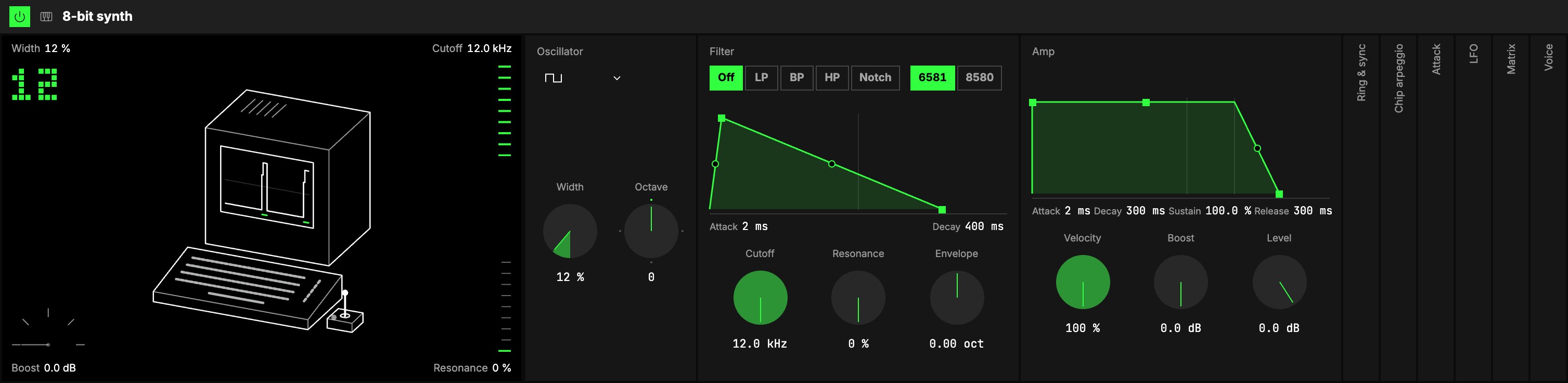Select the HP filter type
The image size is (1568, 383).
[831, 78]
